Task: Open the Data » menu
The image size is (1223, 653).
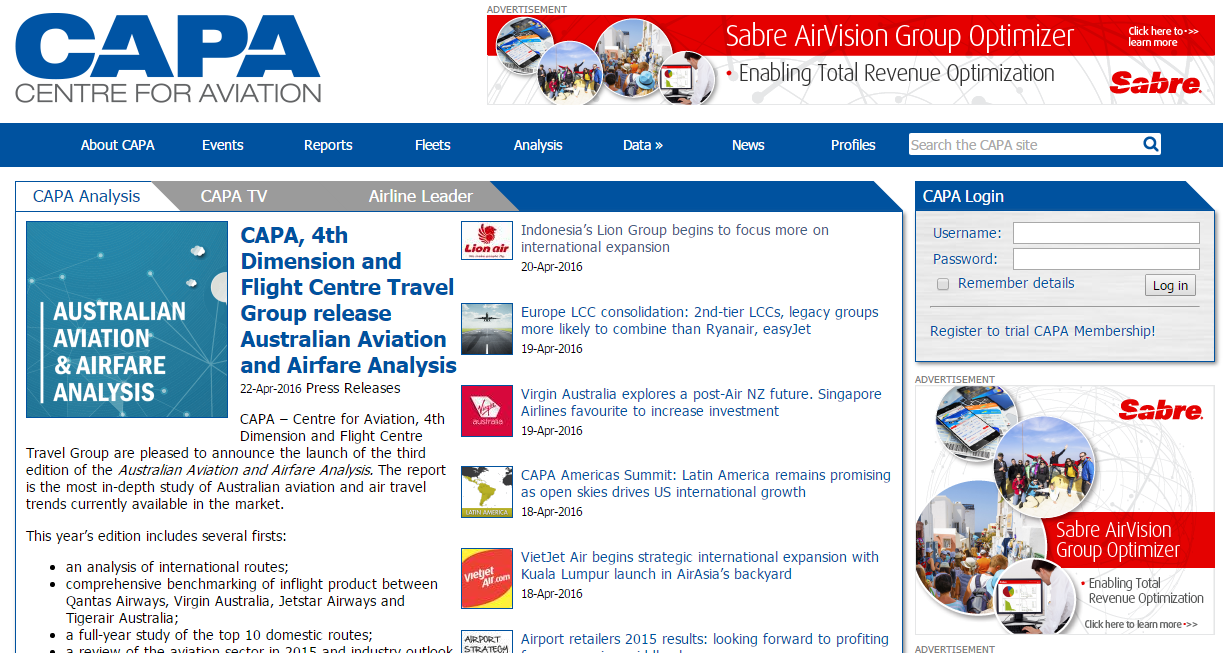Action: 643,145
